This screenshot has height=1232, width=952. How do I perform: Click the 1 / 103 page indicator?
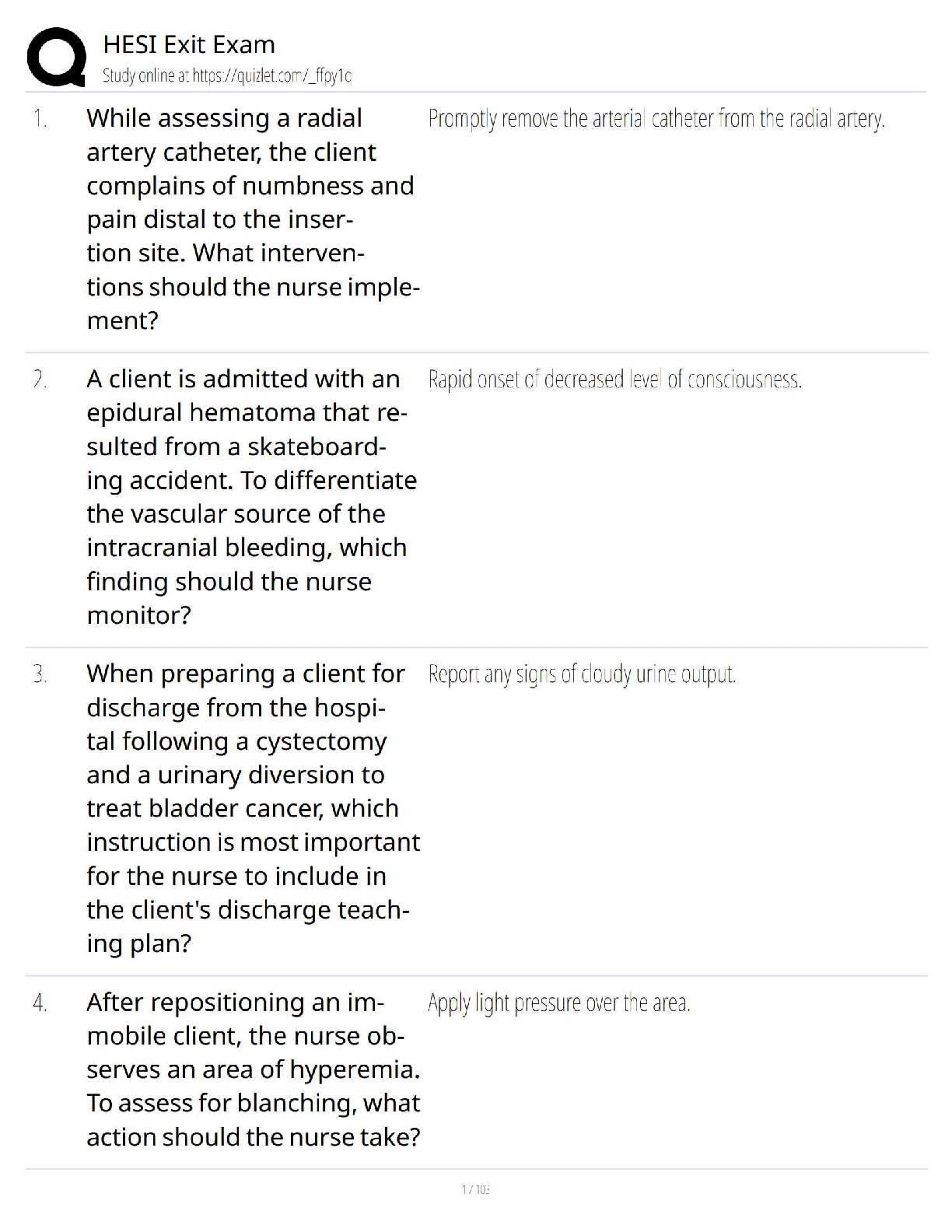(475, 1189)
